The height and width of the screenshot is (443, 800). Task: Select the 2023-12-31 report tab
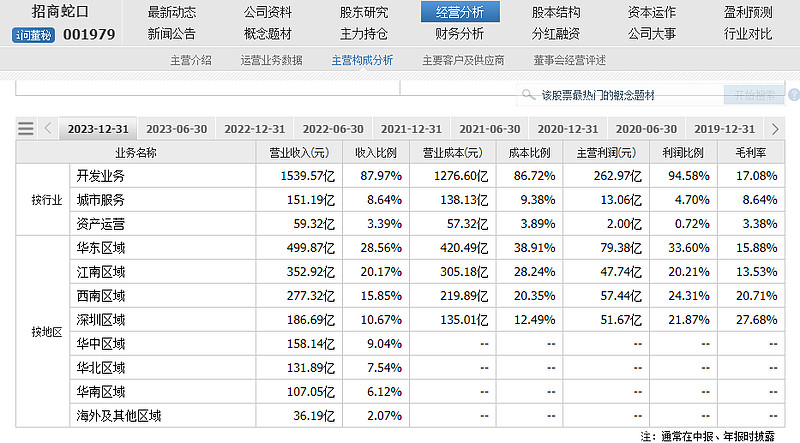pos(98,129)
